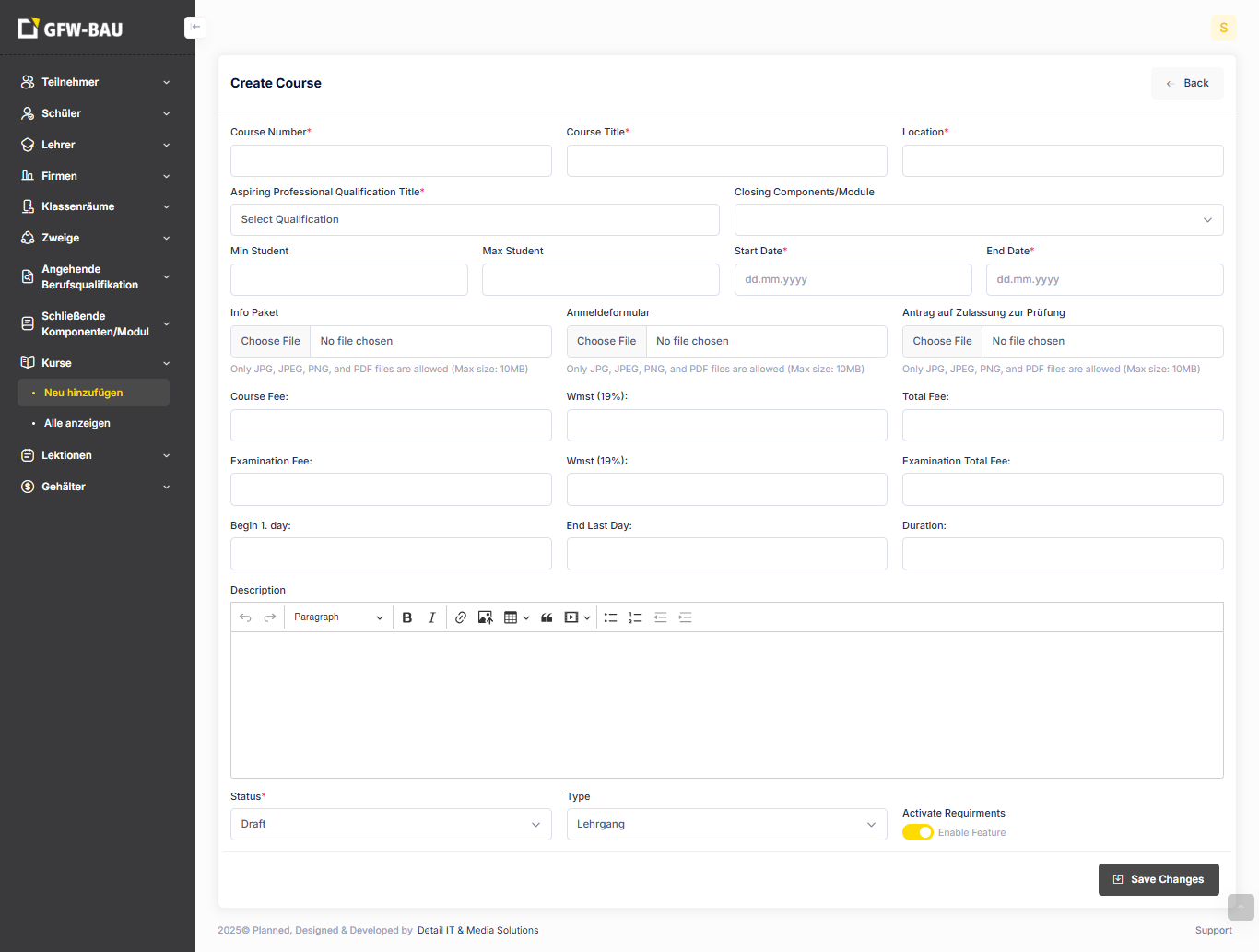Open the Paragraph heading dropdown

(337, 617)
